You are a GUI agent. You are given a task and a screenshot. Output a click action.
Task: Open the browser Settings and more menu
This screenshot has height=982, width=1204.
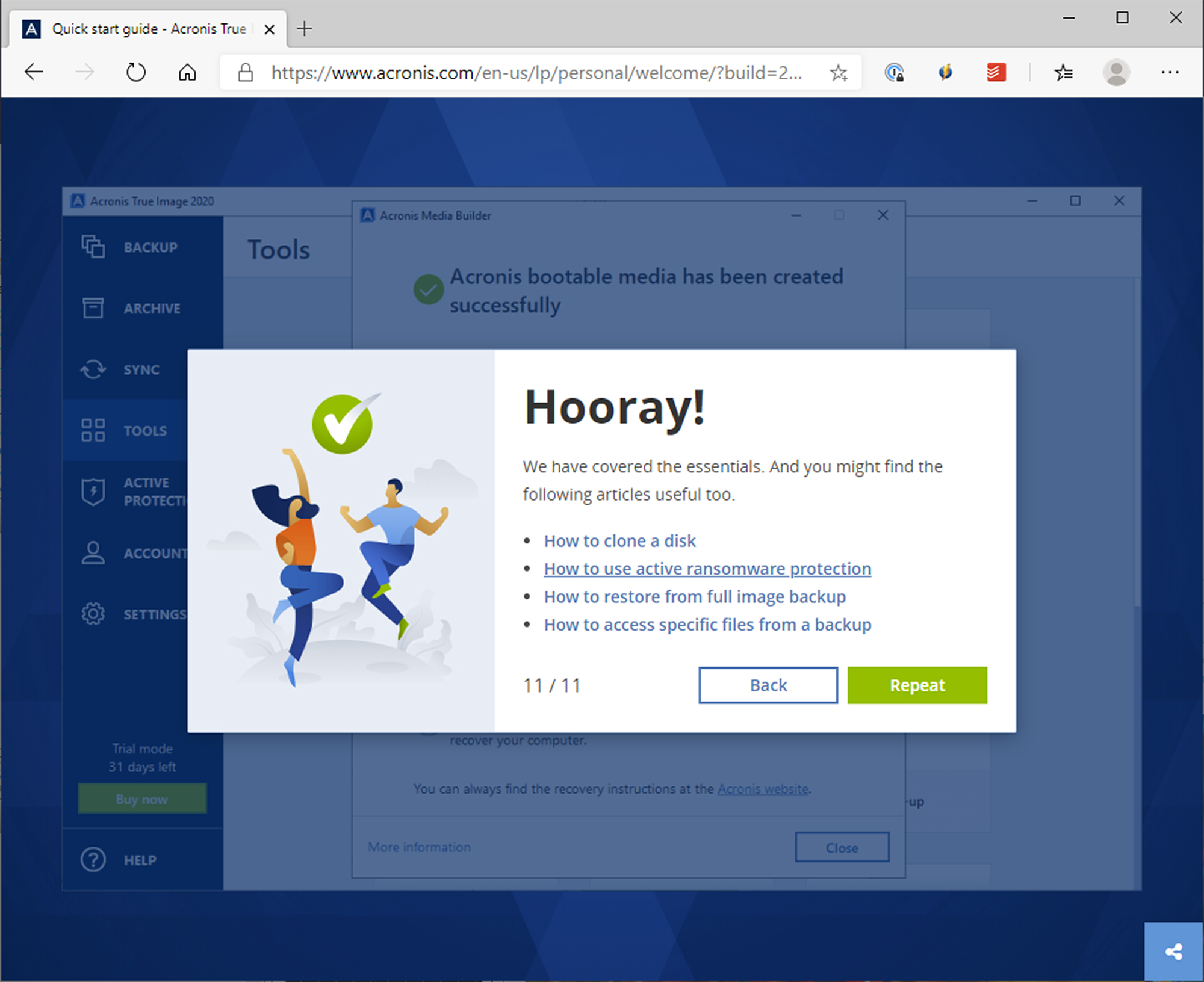coord(1170,72)
